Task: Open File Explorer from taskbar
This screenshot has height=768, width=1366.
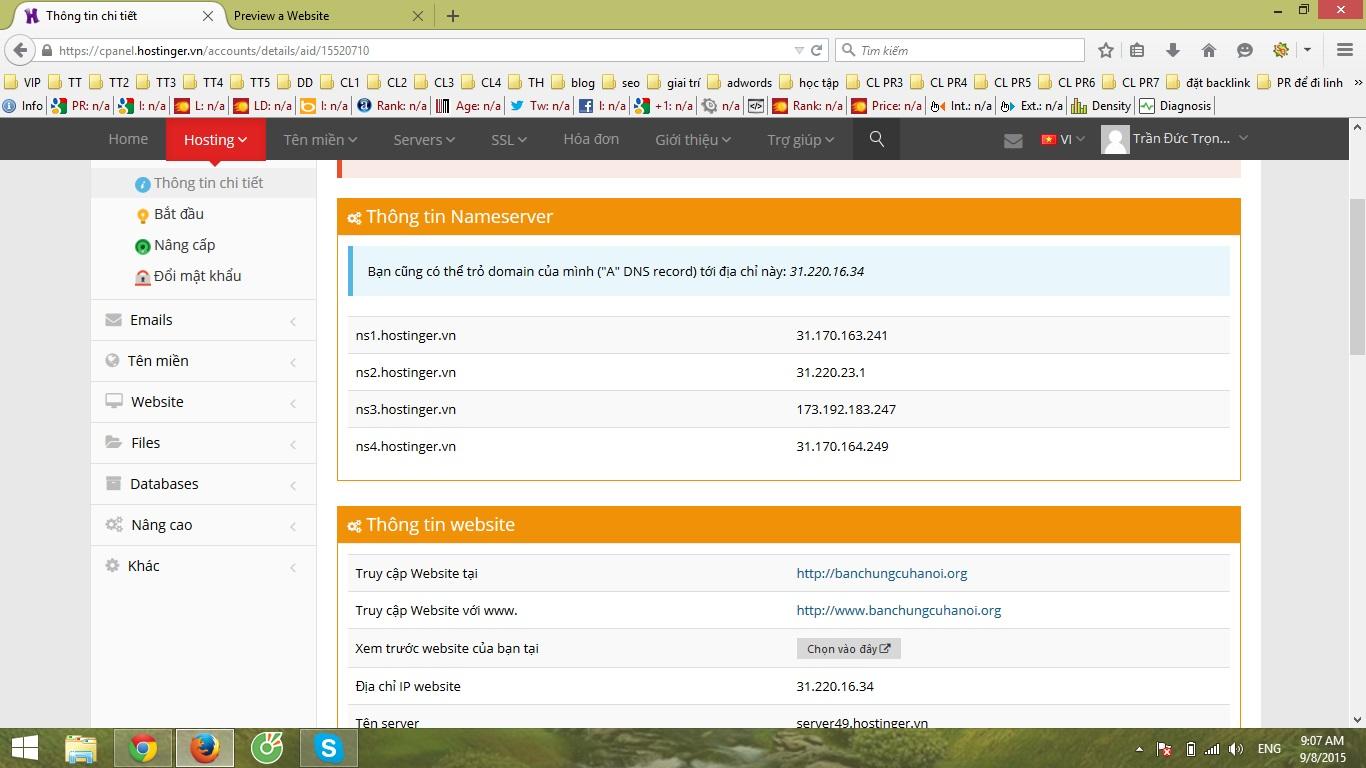Action: [x=81, y=748]
